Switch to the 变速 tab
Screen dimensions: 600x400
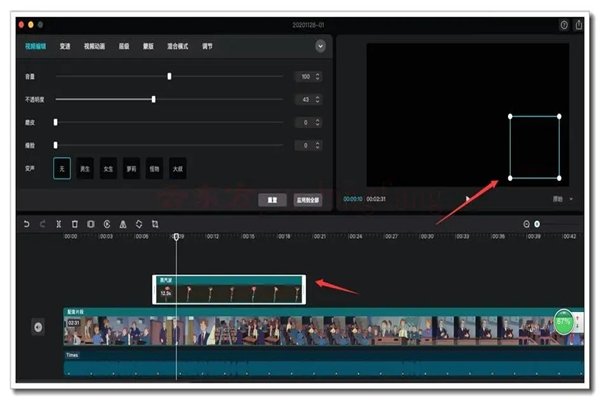tap(65, 46)
